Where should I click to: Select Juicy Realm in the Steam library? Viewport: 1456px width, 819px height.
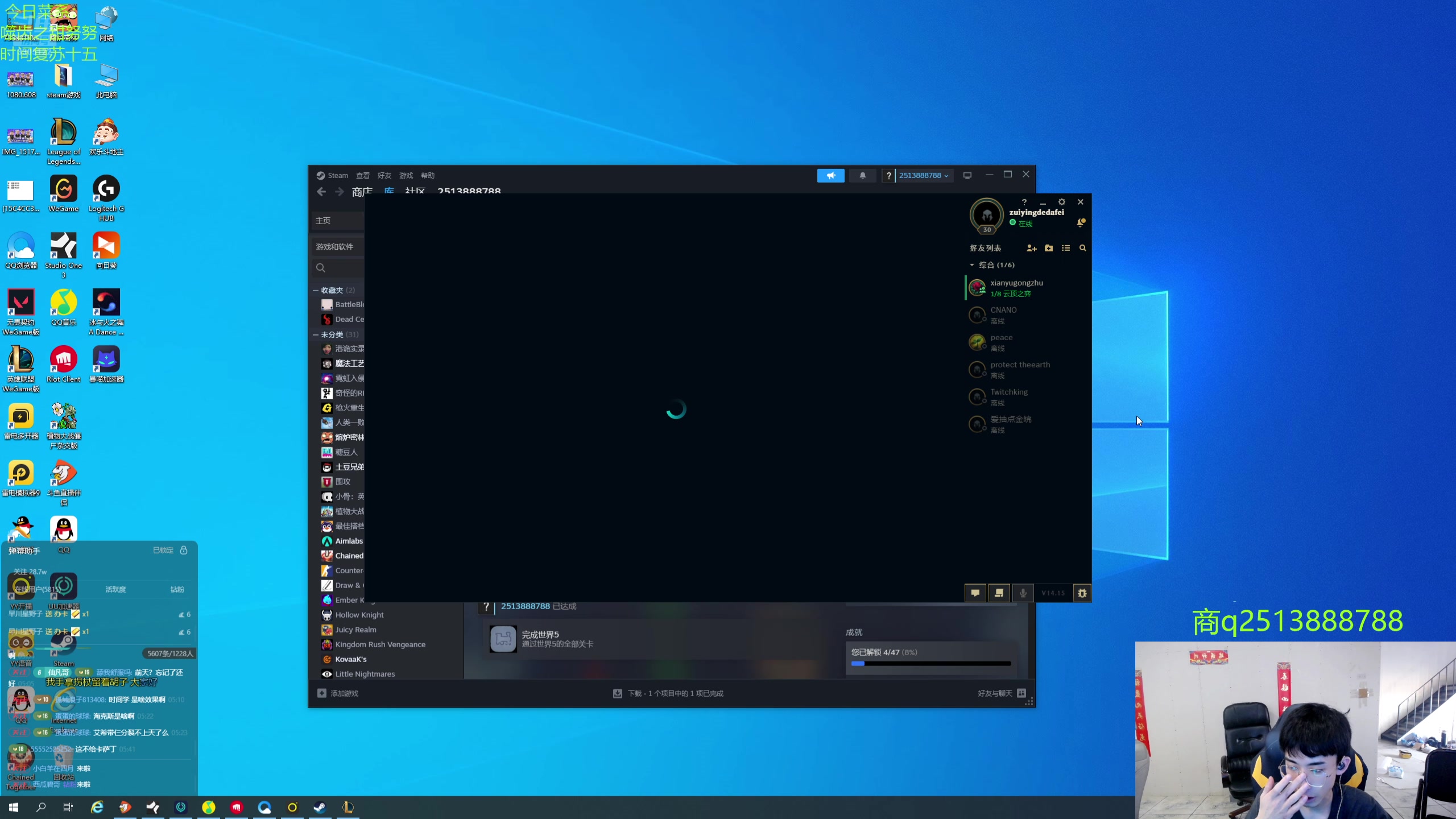click(355, 630)
